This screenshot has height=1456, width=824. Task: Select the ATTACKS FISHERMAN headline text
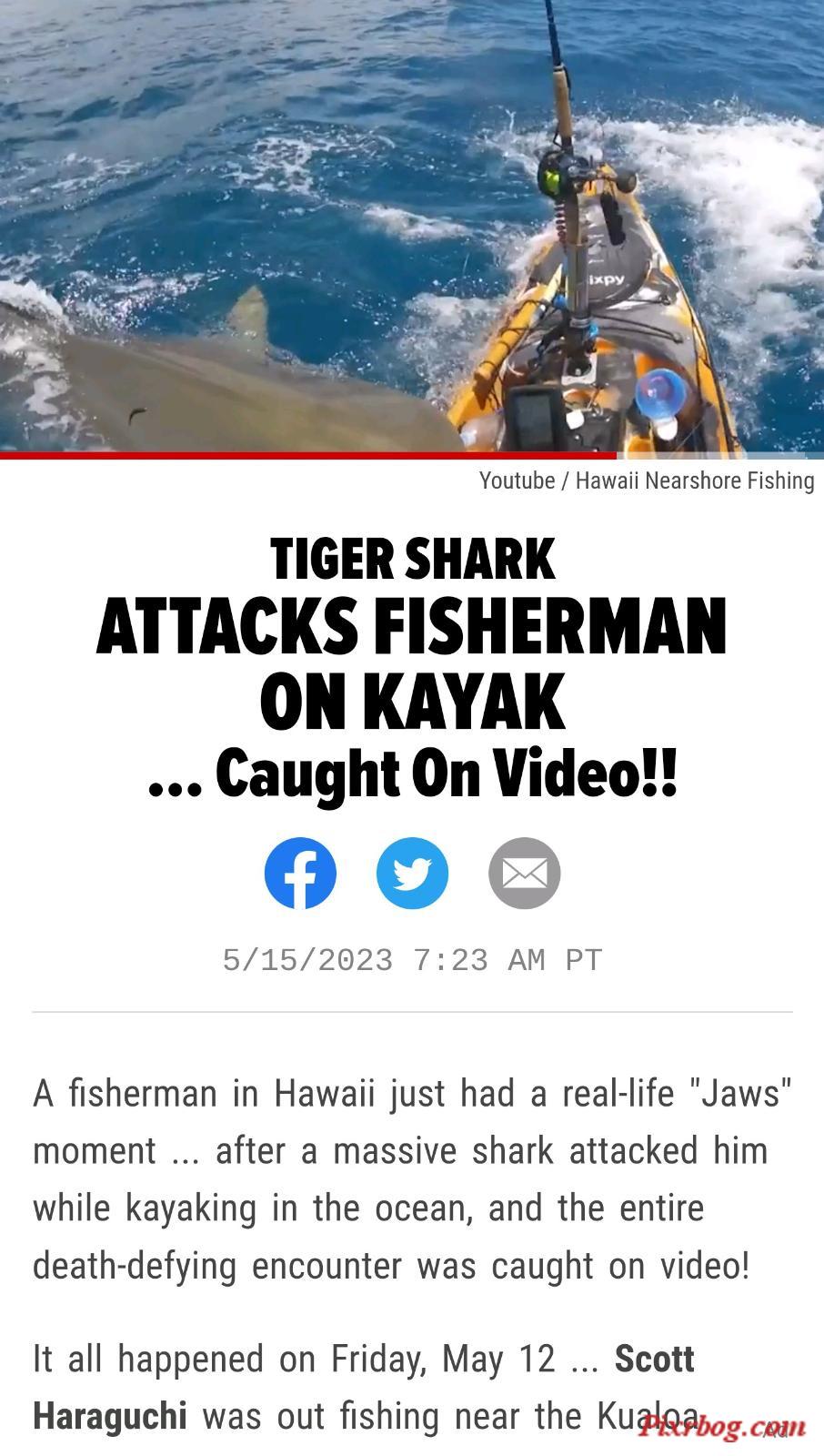[412, 627]
